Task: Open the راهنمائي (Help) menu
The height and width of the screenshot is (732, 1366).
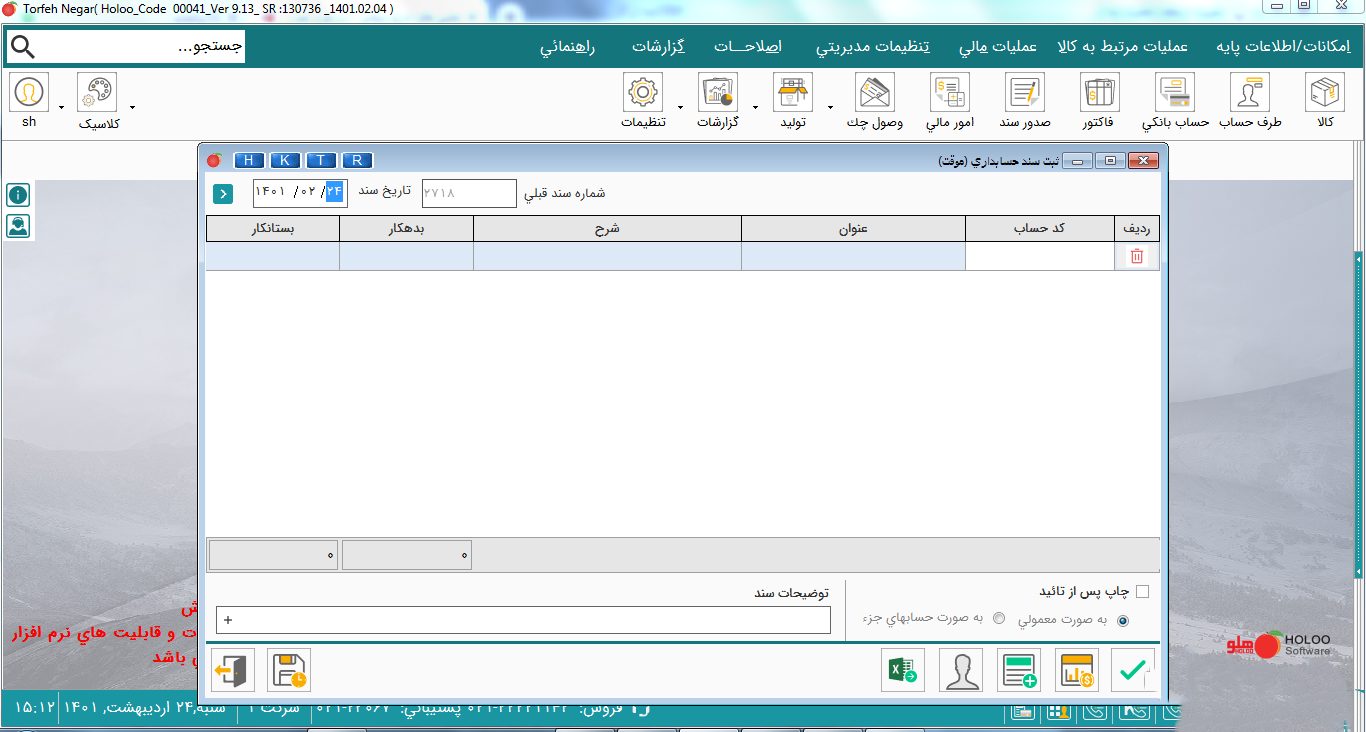Action: 572,48
